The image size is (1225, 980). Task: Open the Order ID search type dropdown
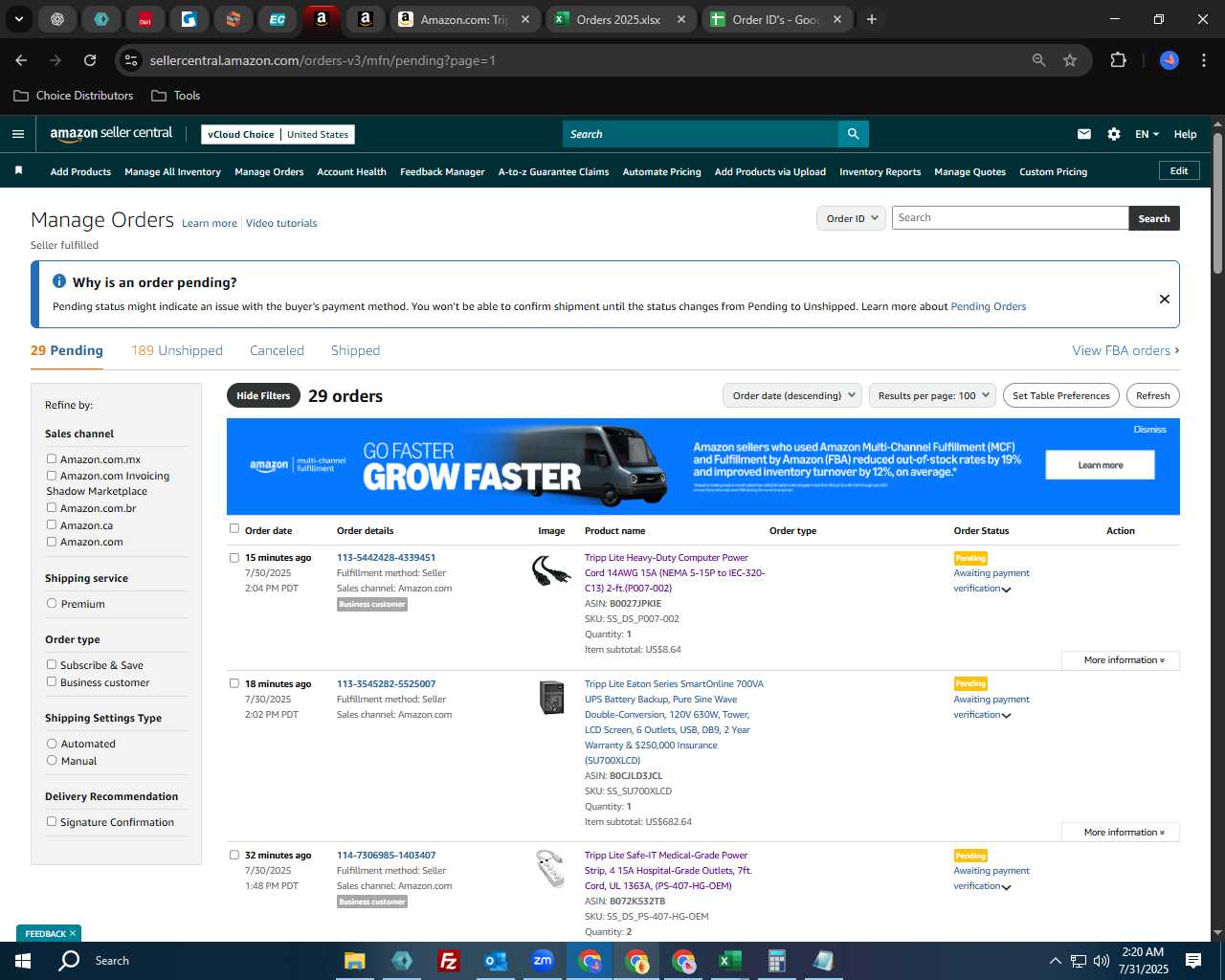(x=851, y=218)
